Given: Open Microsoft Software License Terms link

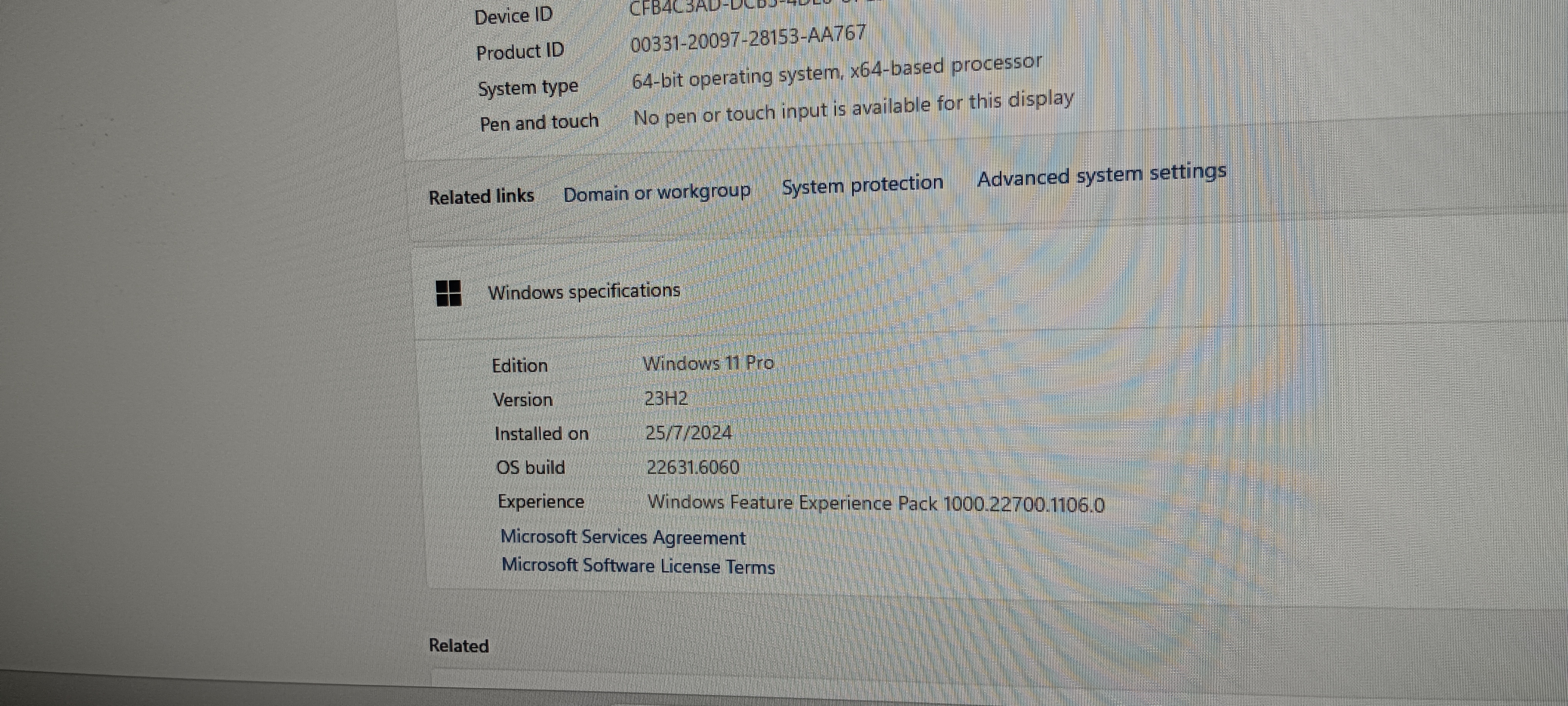Looking at the screenshot, I should point(638,566).
